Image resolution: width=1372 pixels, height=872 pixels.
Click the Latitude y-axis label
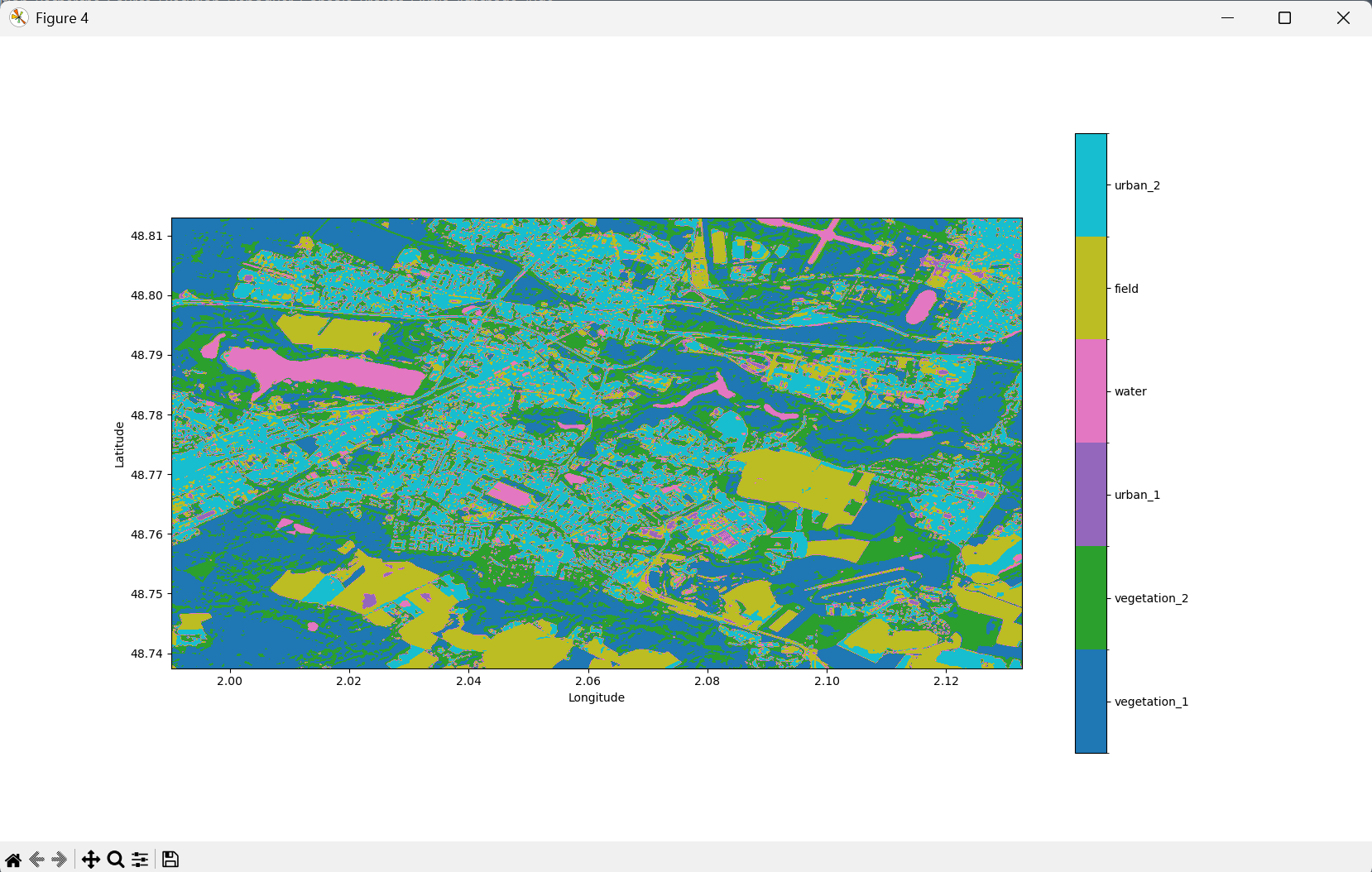coord(119,444)
